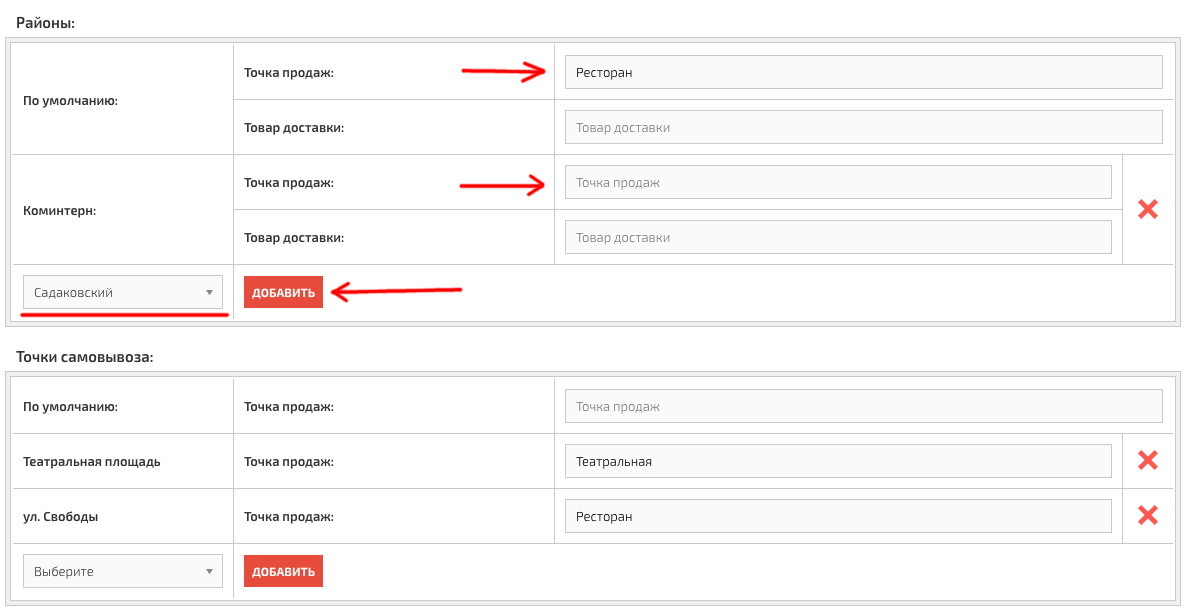Click По умолчанию: label in Районы table

click(70, 101)
